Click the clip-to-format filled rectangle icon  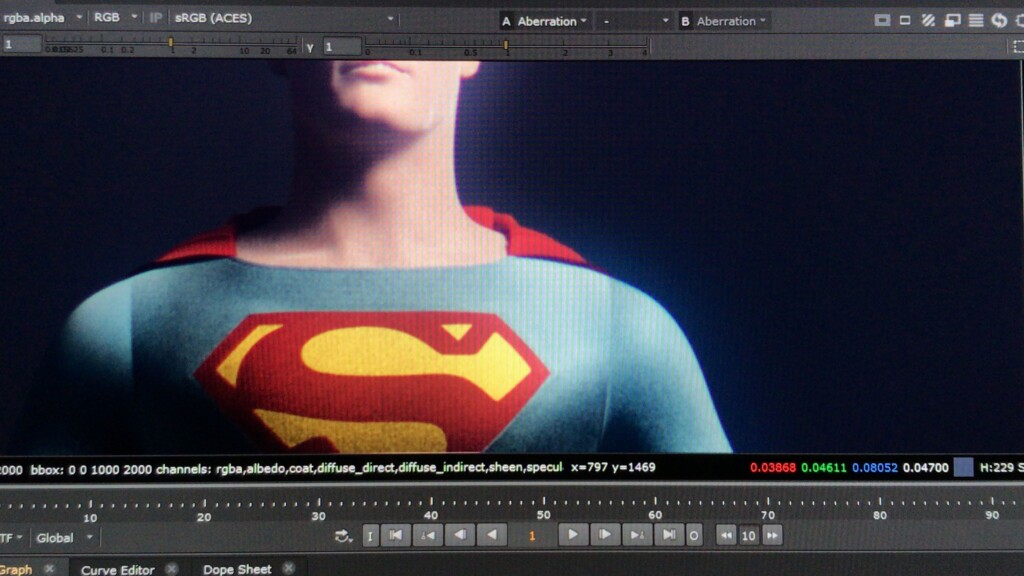[x=882, y=20]
